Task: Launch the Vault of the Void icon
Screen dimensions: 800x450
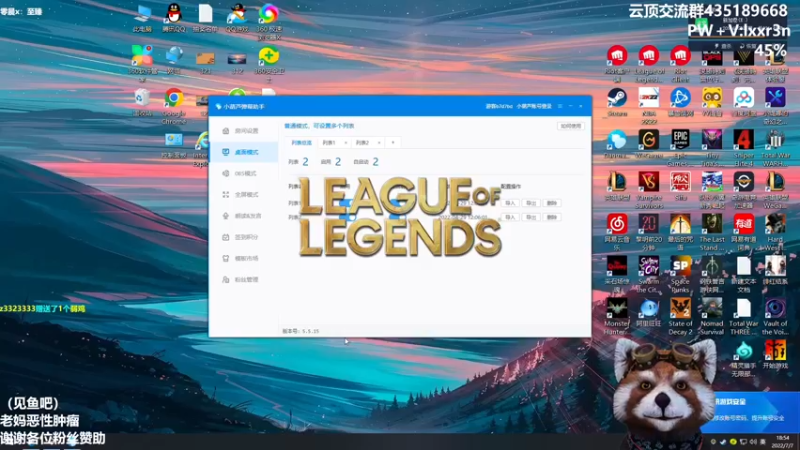Action: tap(775, 316)
